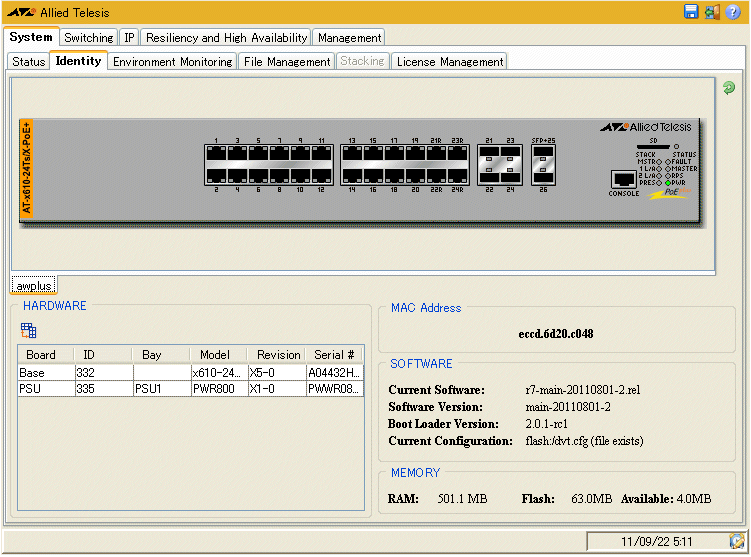Click the logout door icon
Image resolution: width=751 pixels, height=557 pixels.
click(x=712, y=11)
